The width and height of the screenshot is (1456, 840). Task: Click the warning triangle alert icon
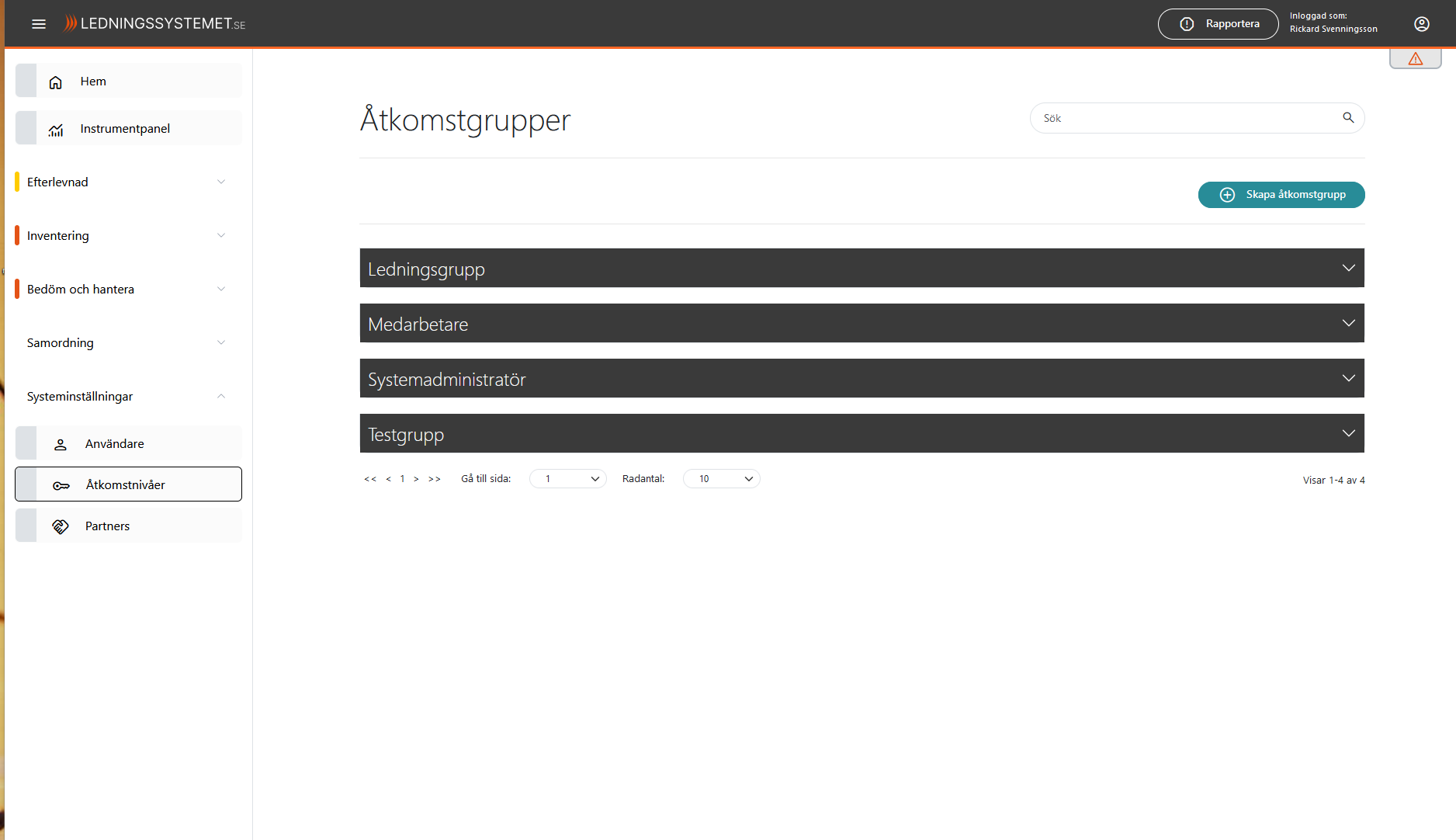(x=1415, y=59)
